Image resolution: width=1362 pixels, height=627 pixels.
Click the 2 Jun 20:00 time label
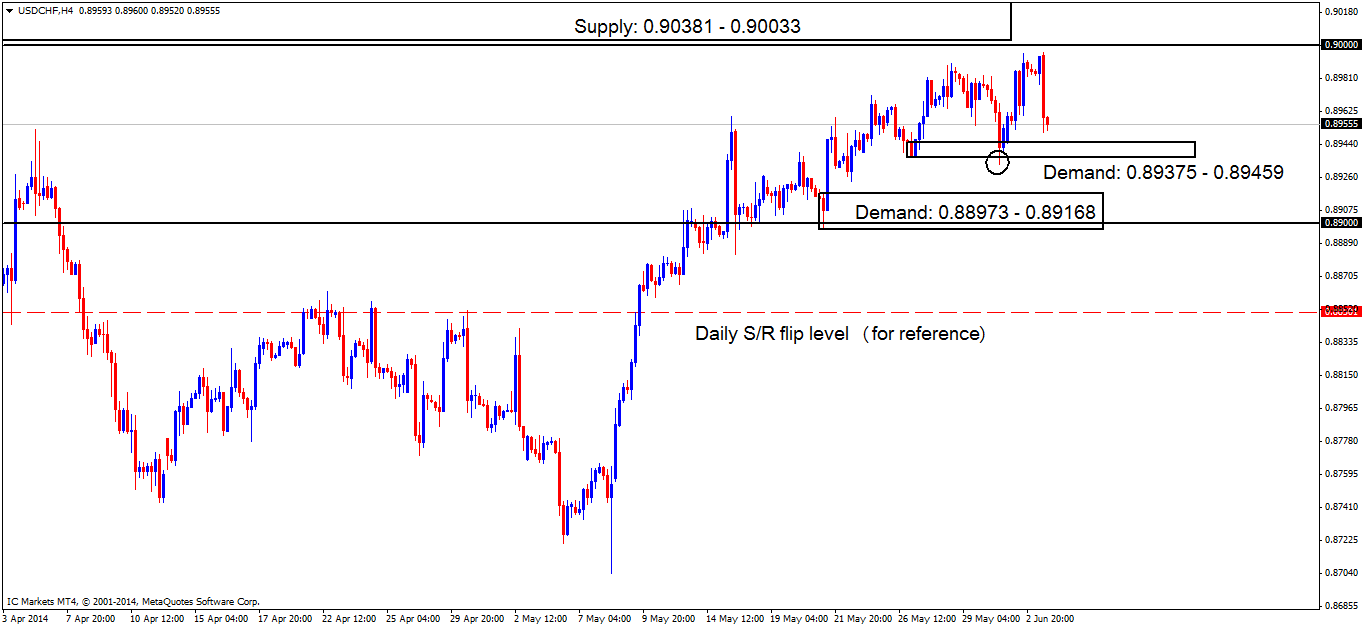pyautogui.click(x=1049, y=618)
